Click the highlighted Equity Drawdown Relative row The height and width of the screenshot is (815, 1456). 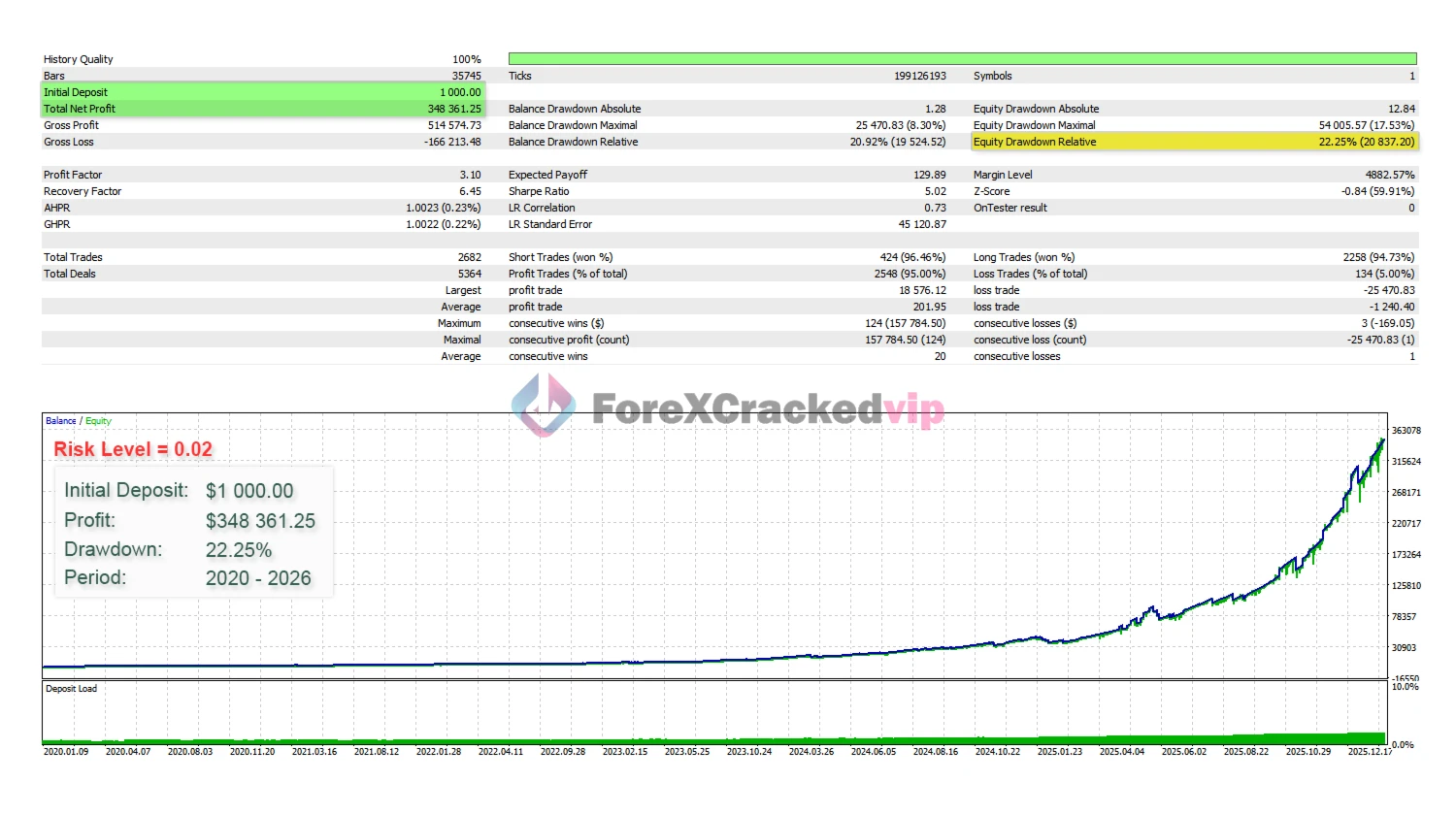(x=1194, y=142)
